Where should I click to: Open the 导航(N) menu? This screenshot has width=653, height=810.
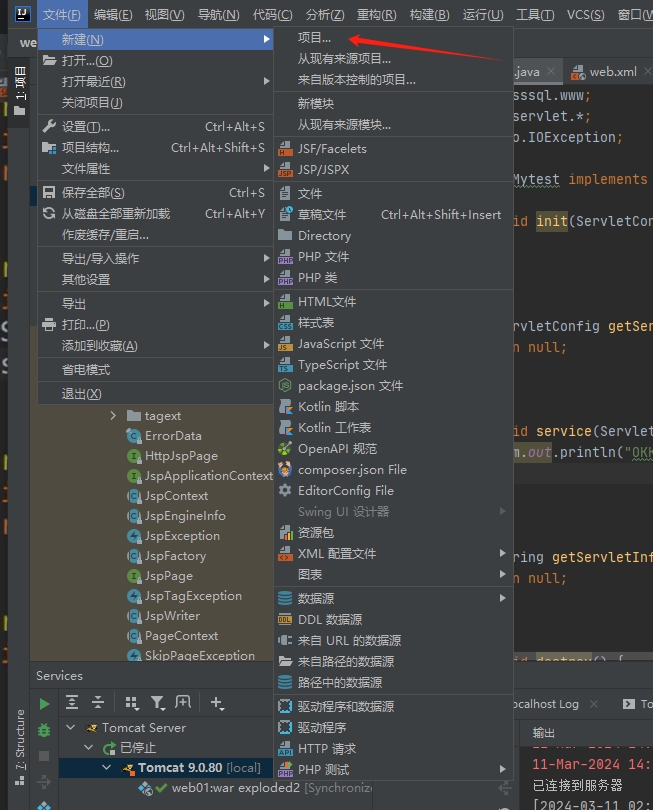(x=219, y=14)
